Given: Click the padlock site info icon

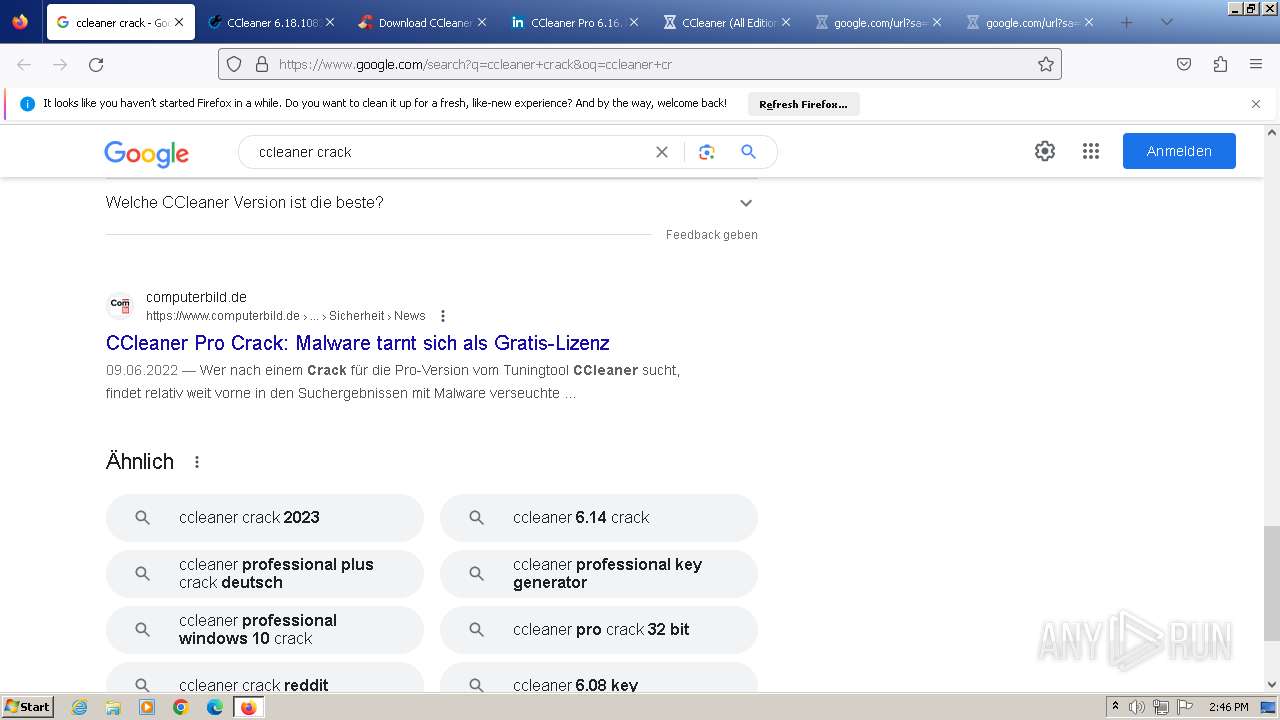Looking at the screenshot, I should pos(262,64).
